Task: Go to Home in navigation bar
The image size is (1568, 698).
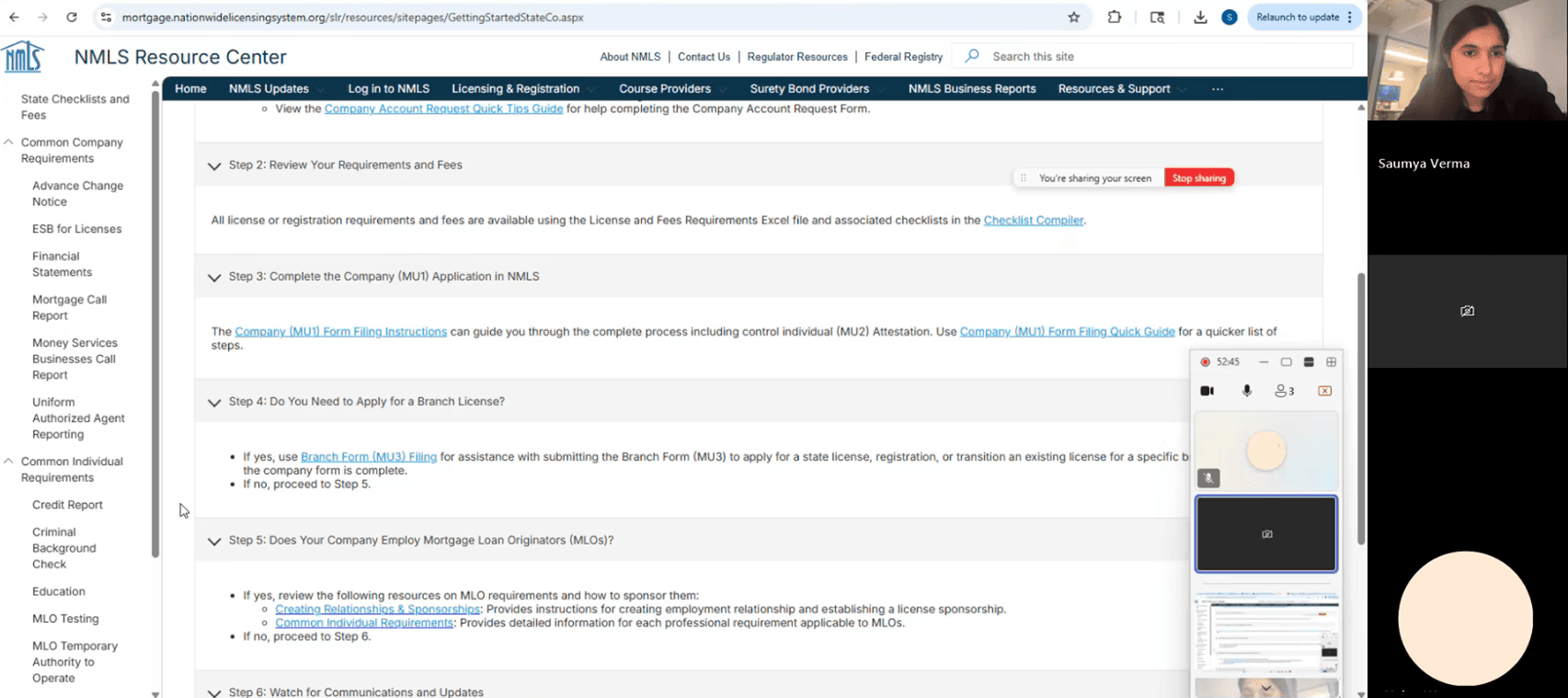Action: click(x=190, y=89)
